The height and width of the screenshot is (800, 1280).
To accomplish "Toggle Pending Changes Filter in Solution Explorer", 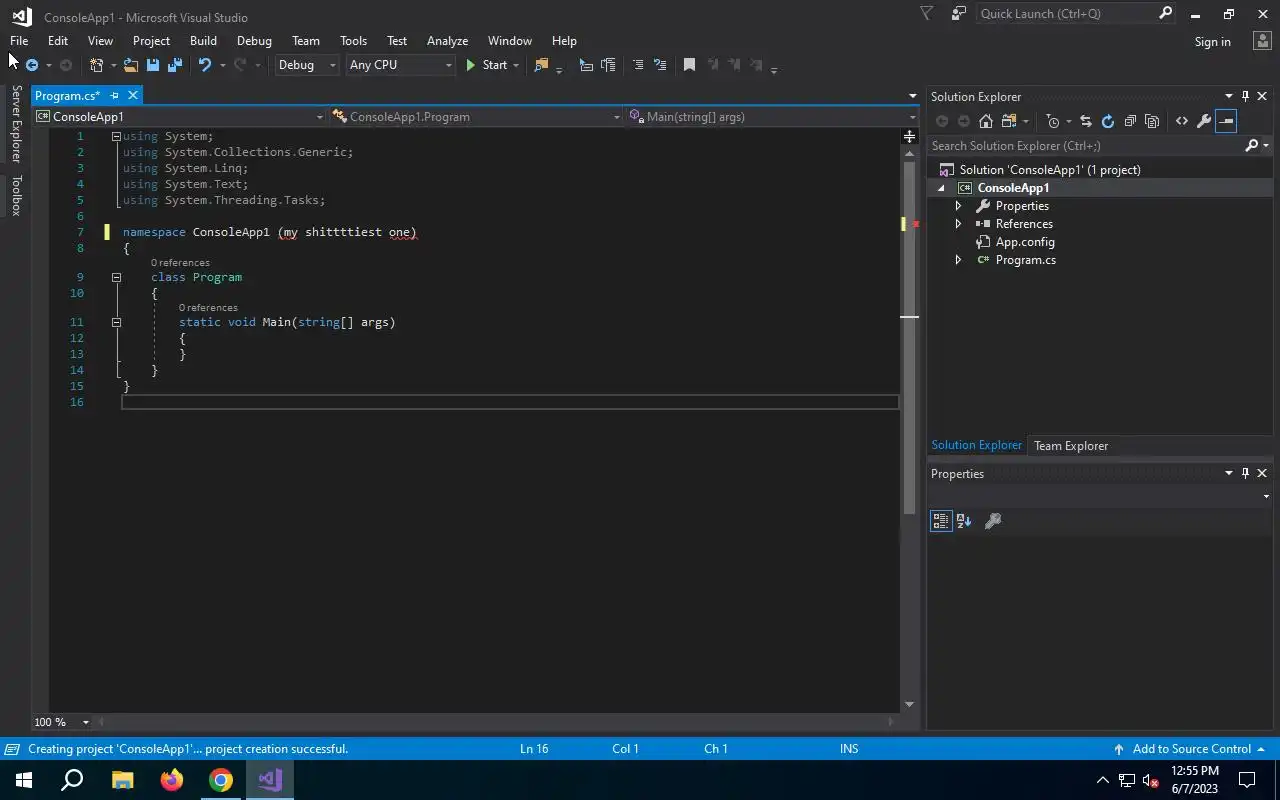I will point(1052,121).
